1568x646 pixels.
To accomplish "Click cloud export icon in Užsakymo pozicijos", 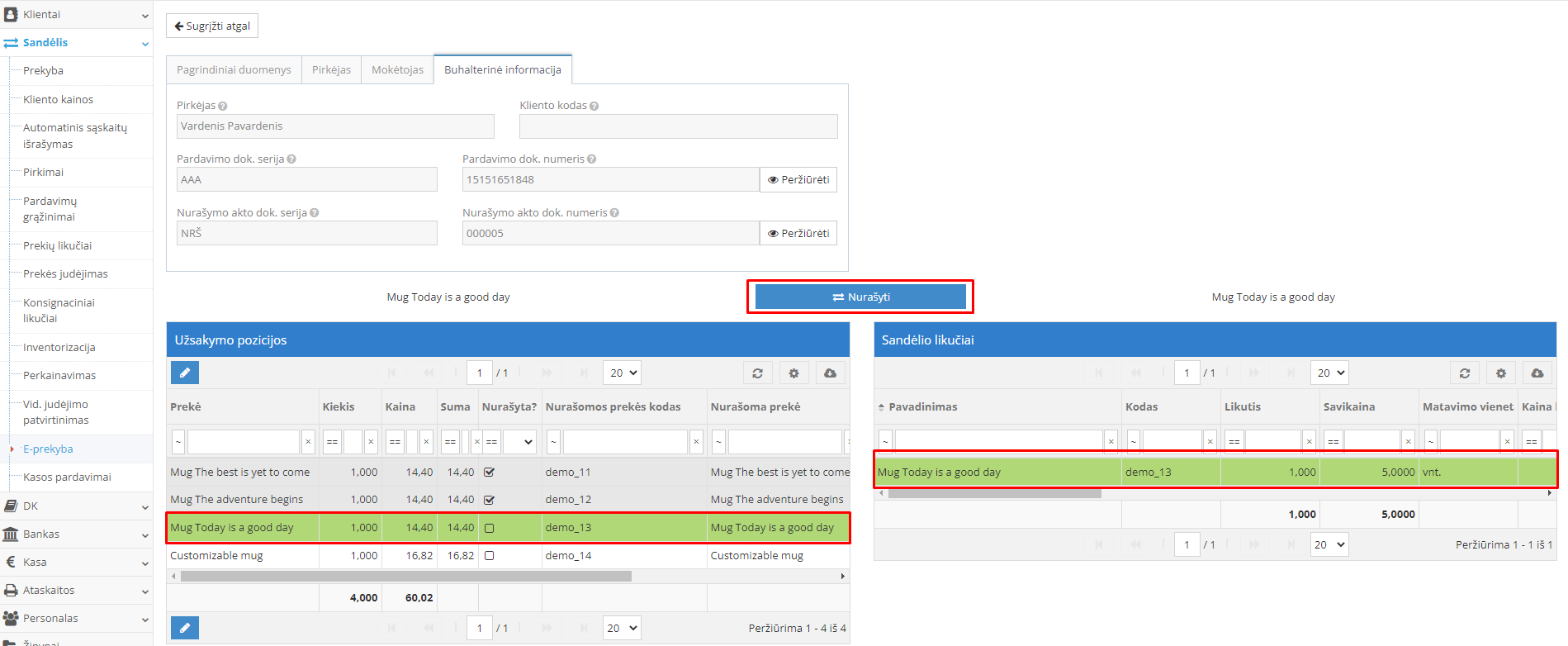I will pos(830,373).
